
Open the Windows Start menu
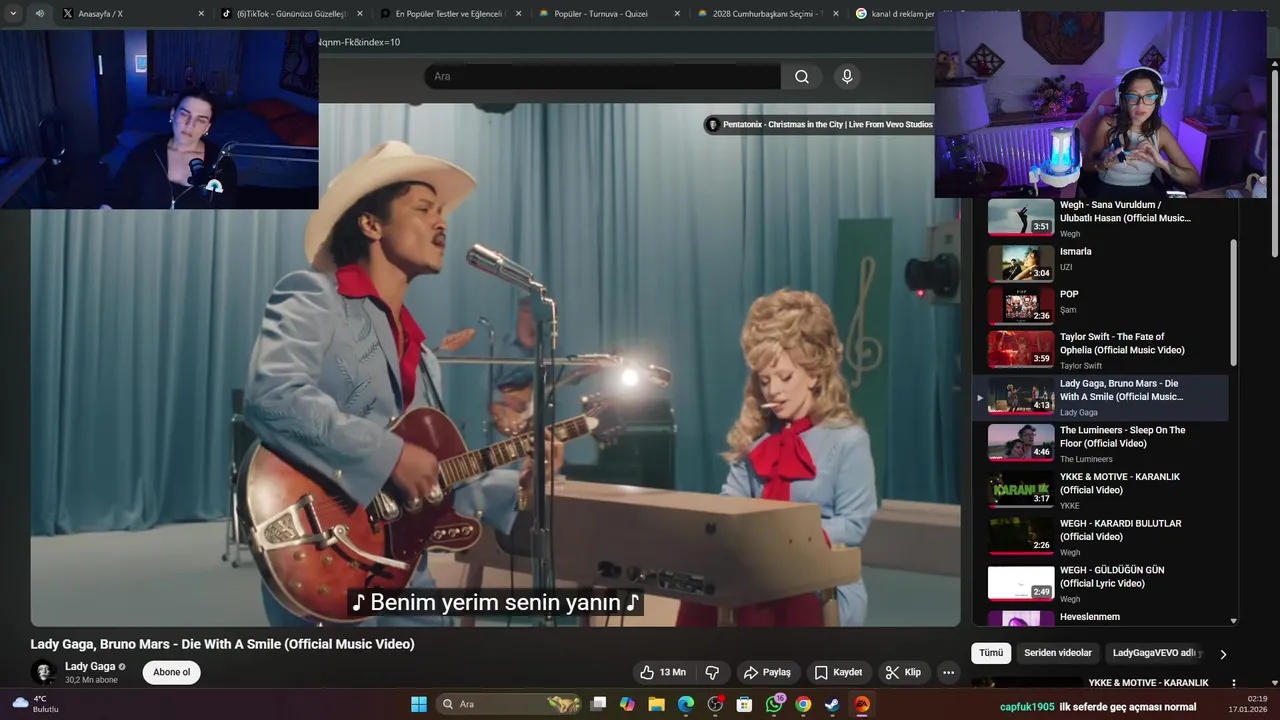coord(419,704)
